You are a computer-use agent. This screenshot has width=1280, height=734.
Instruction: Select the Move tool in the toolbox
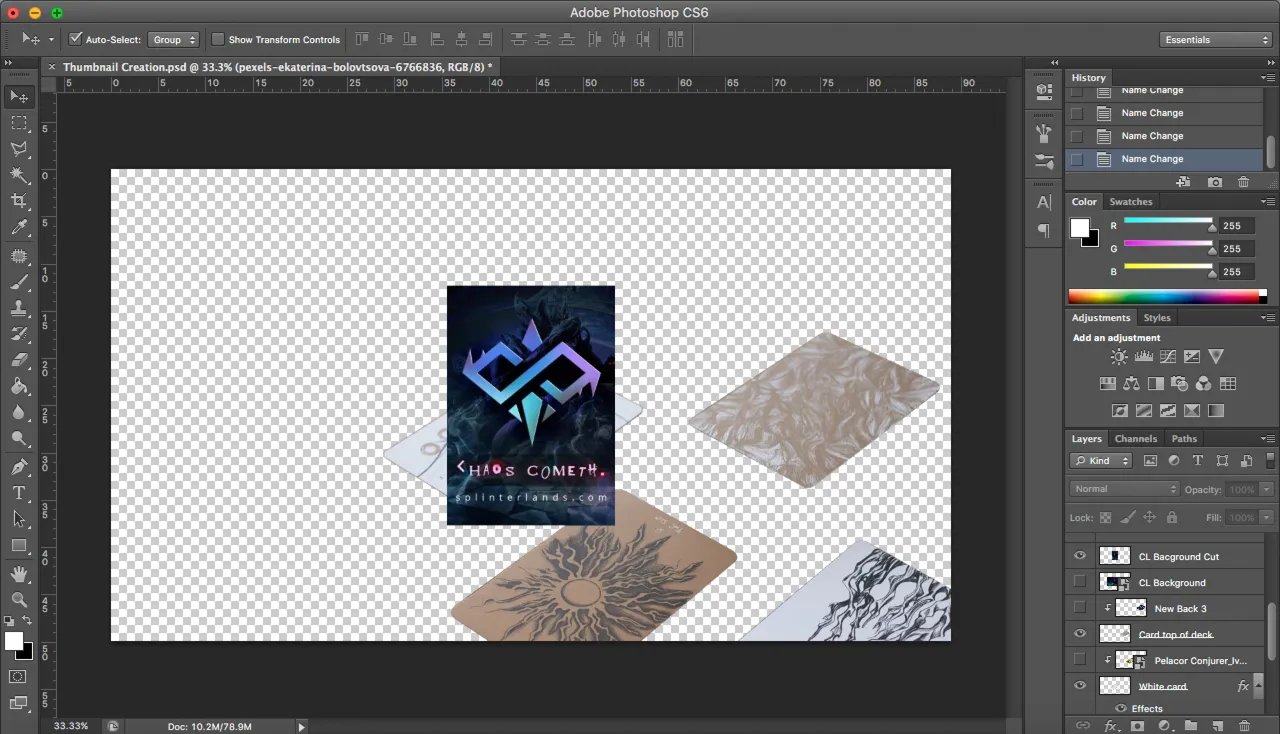[19, 96]
